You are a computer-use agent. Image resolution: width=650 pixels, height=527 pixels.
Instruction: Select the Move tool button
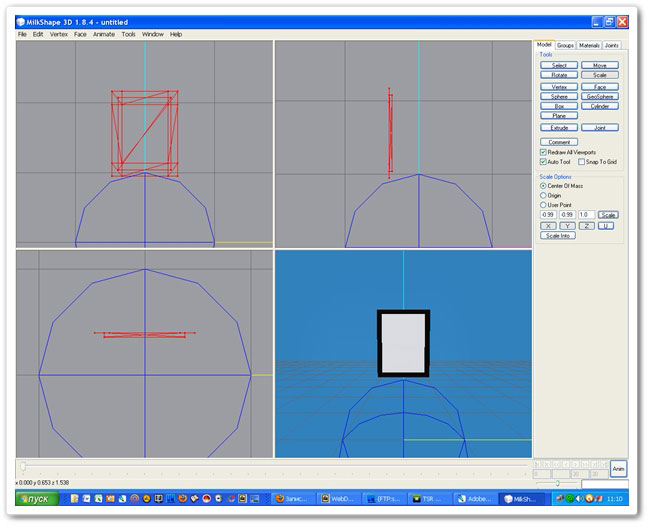coord(599,65)
